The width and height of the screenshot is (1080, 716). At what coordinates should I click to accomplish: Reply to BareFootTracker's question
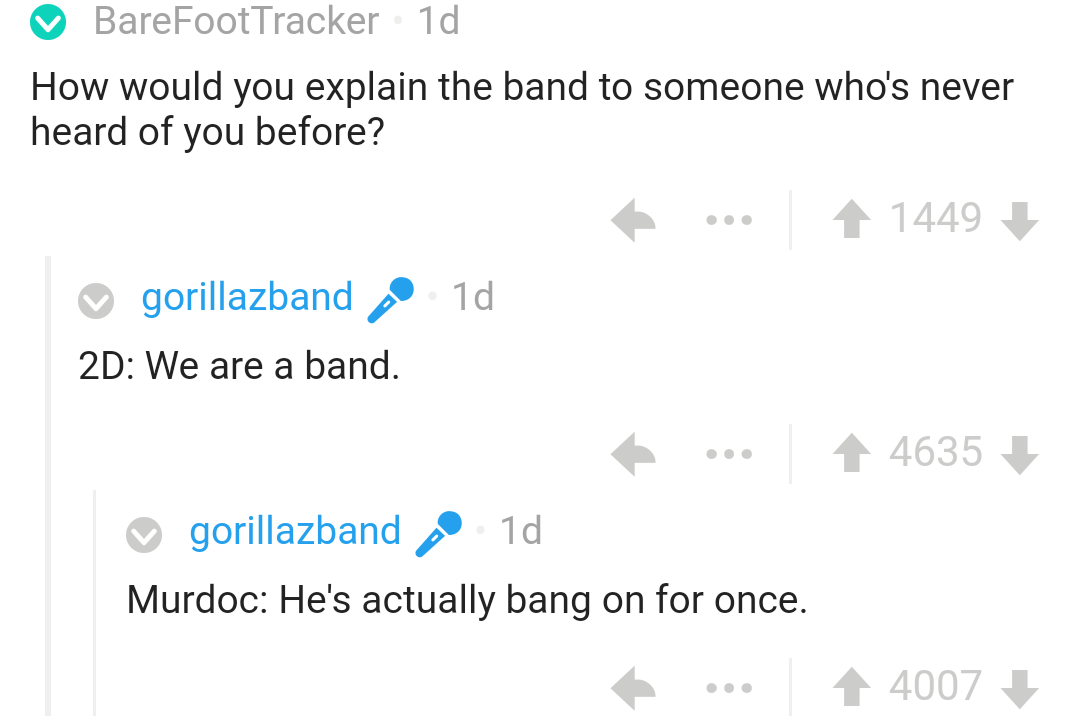pos(634,219)
